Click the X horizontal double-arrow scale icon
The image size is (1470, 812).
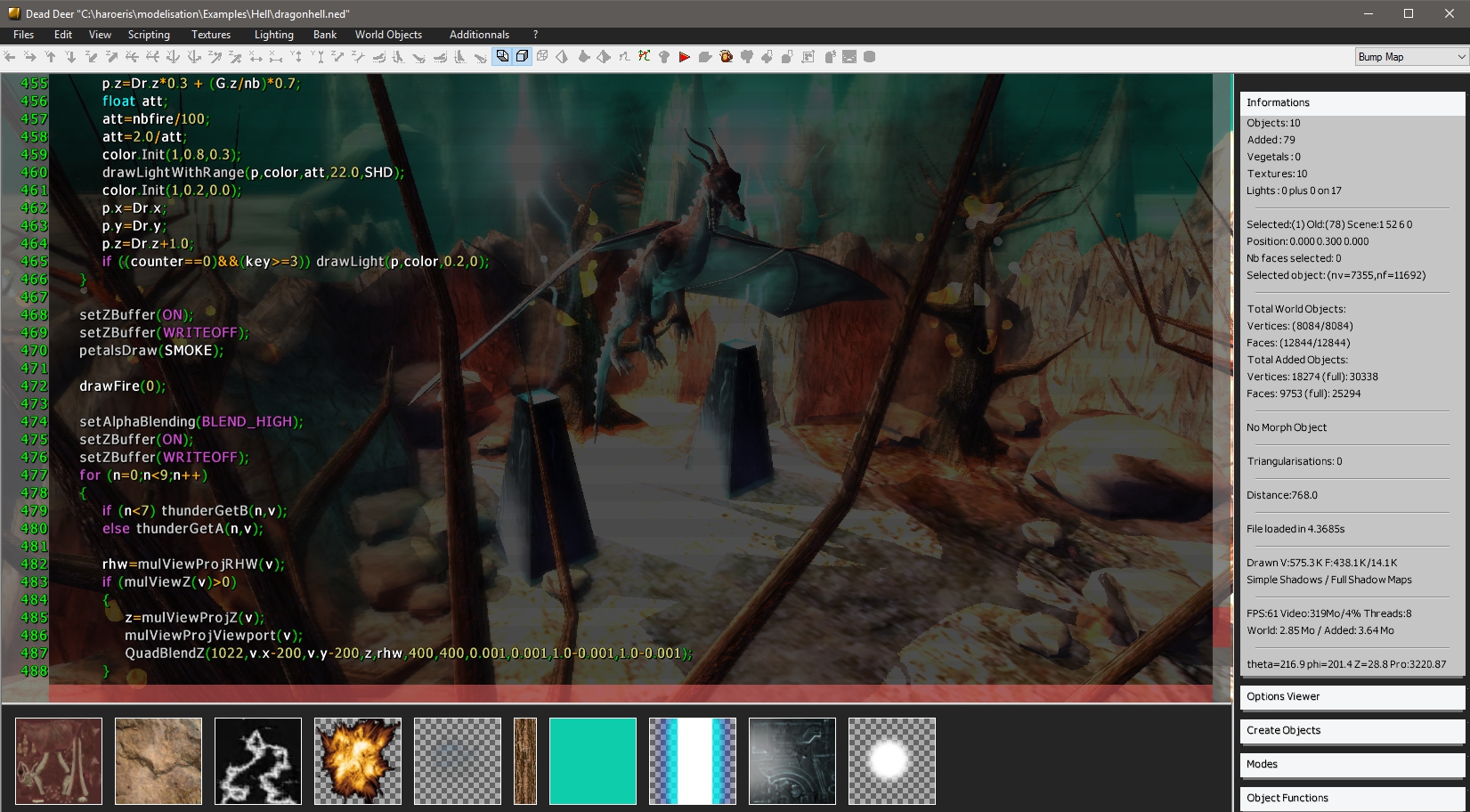pos(256,57)
